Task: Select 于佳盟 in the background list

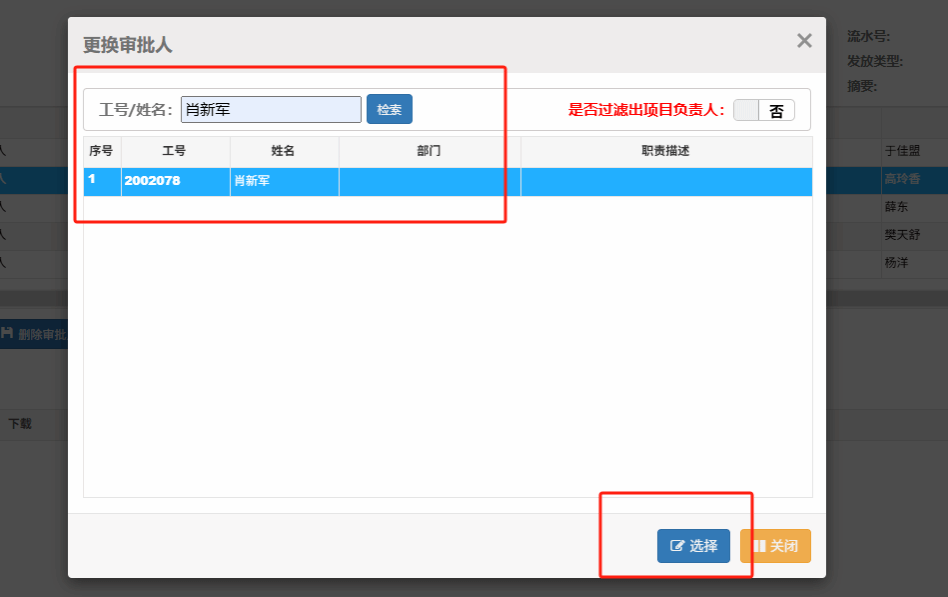Action: click(x=901, y=152)
